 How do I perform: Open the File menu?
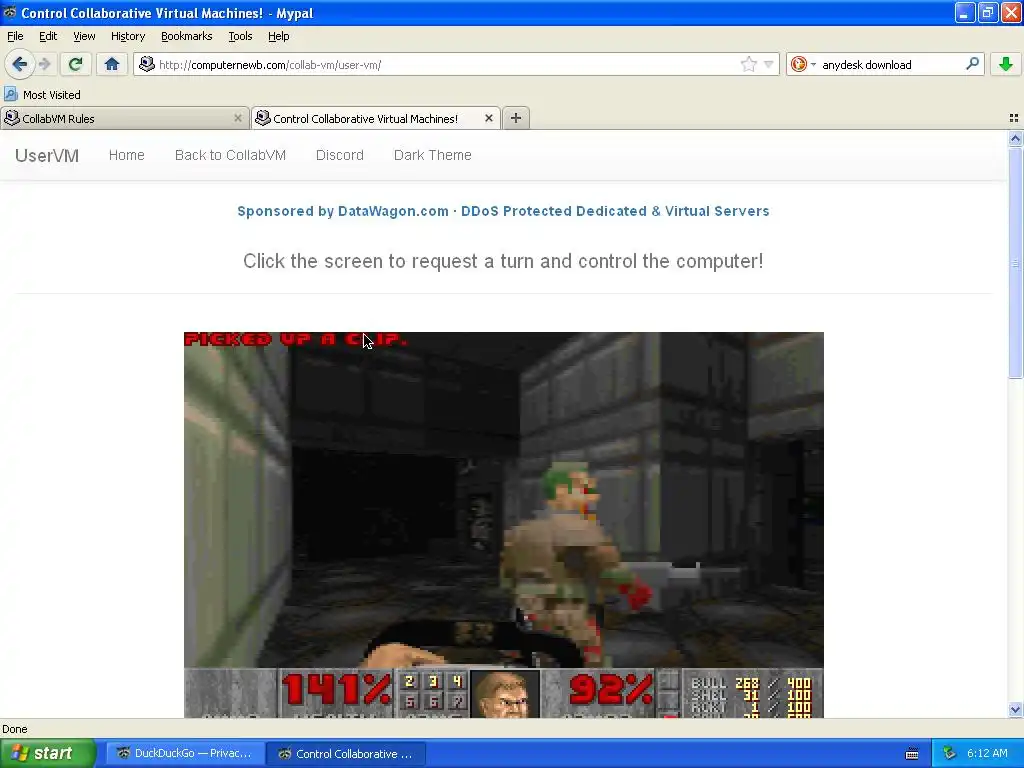15,36
